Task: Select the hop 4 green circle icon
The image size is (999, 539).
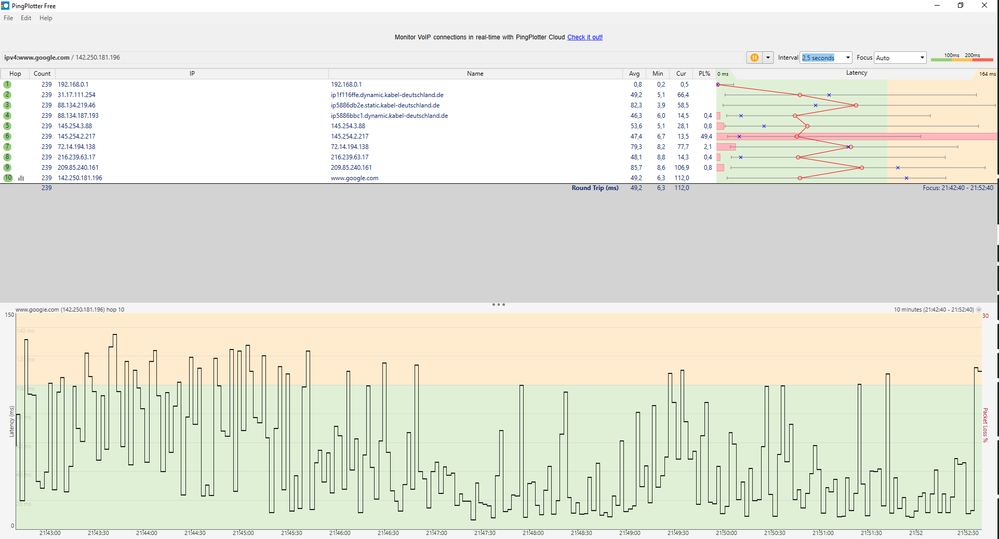Action: point(8,115)
